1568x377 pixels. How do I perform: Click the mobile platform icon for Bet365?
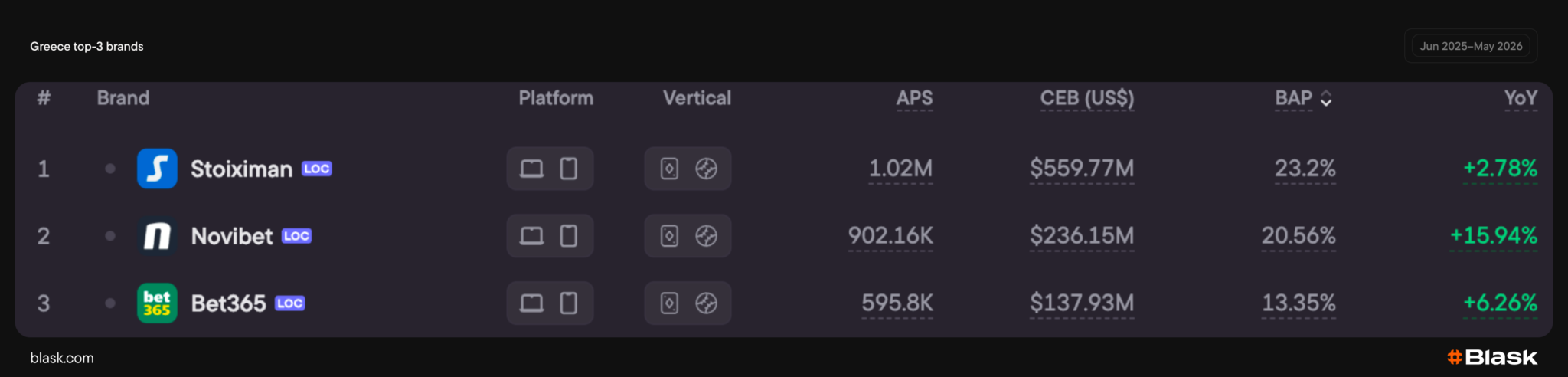click(569, 303)
